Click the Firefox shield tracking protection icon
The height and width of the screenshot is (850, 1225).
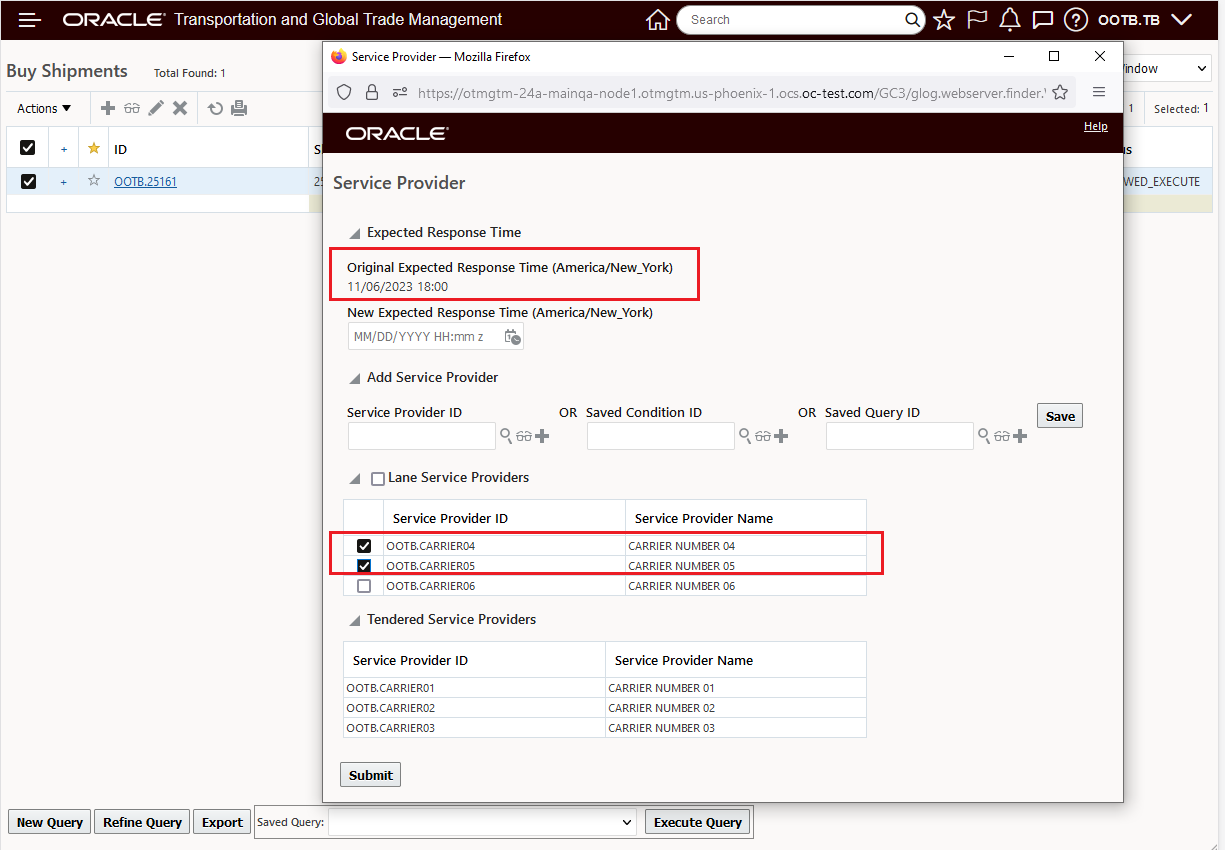click(x=343, y=92)
